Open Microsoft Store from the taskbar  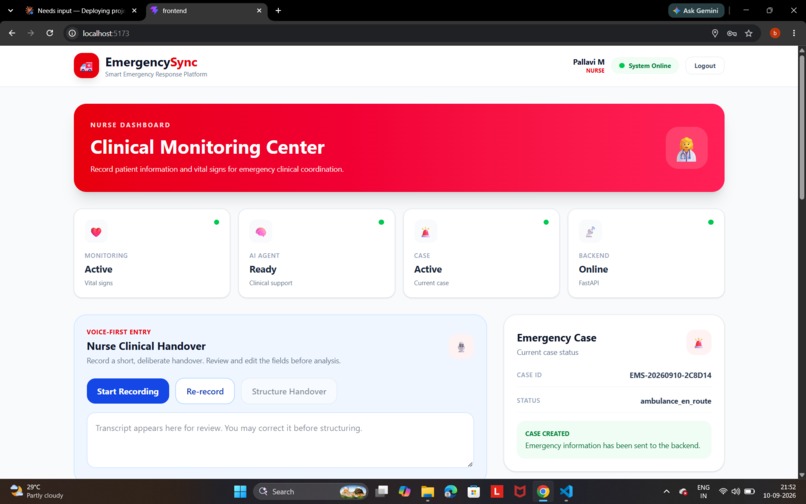473,492
